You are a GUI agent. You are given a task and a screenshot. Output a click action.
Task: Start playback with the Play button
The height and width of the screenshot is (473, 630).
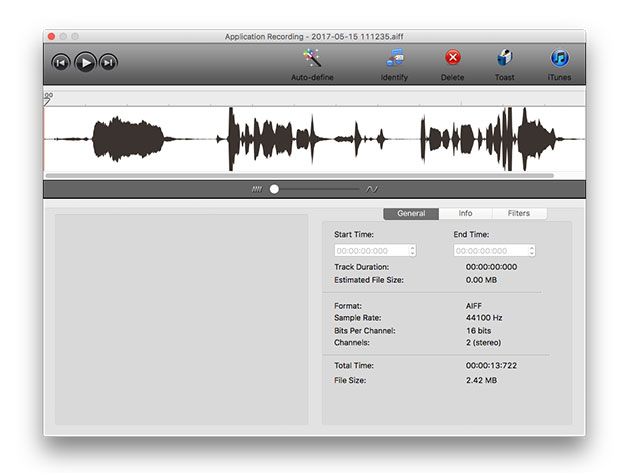[85, 63]
